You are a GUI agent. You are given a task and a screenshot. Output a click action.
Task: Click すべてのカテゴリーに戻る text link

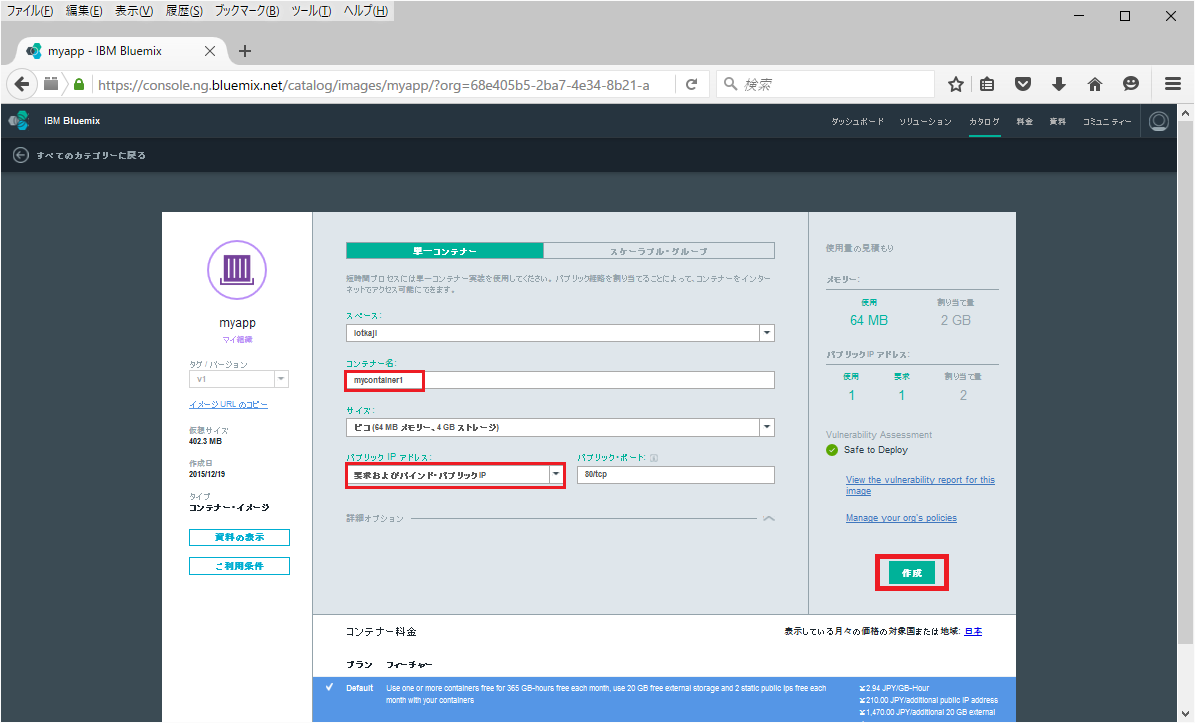click(91, 155)
